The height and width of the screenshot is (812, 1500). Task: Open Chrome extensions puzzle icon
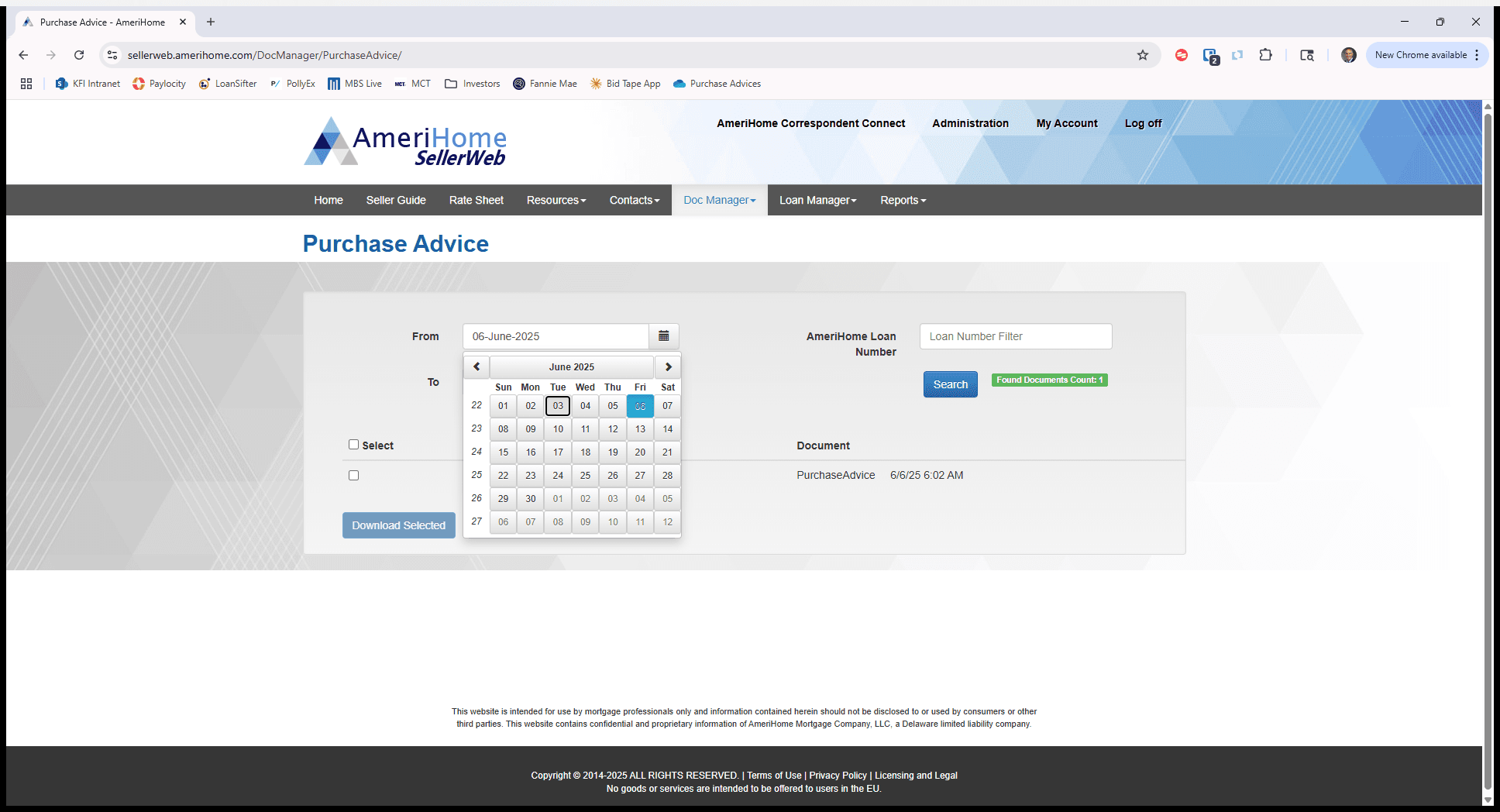point(1265,55)
